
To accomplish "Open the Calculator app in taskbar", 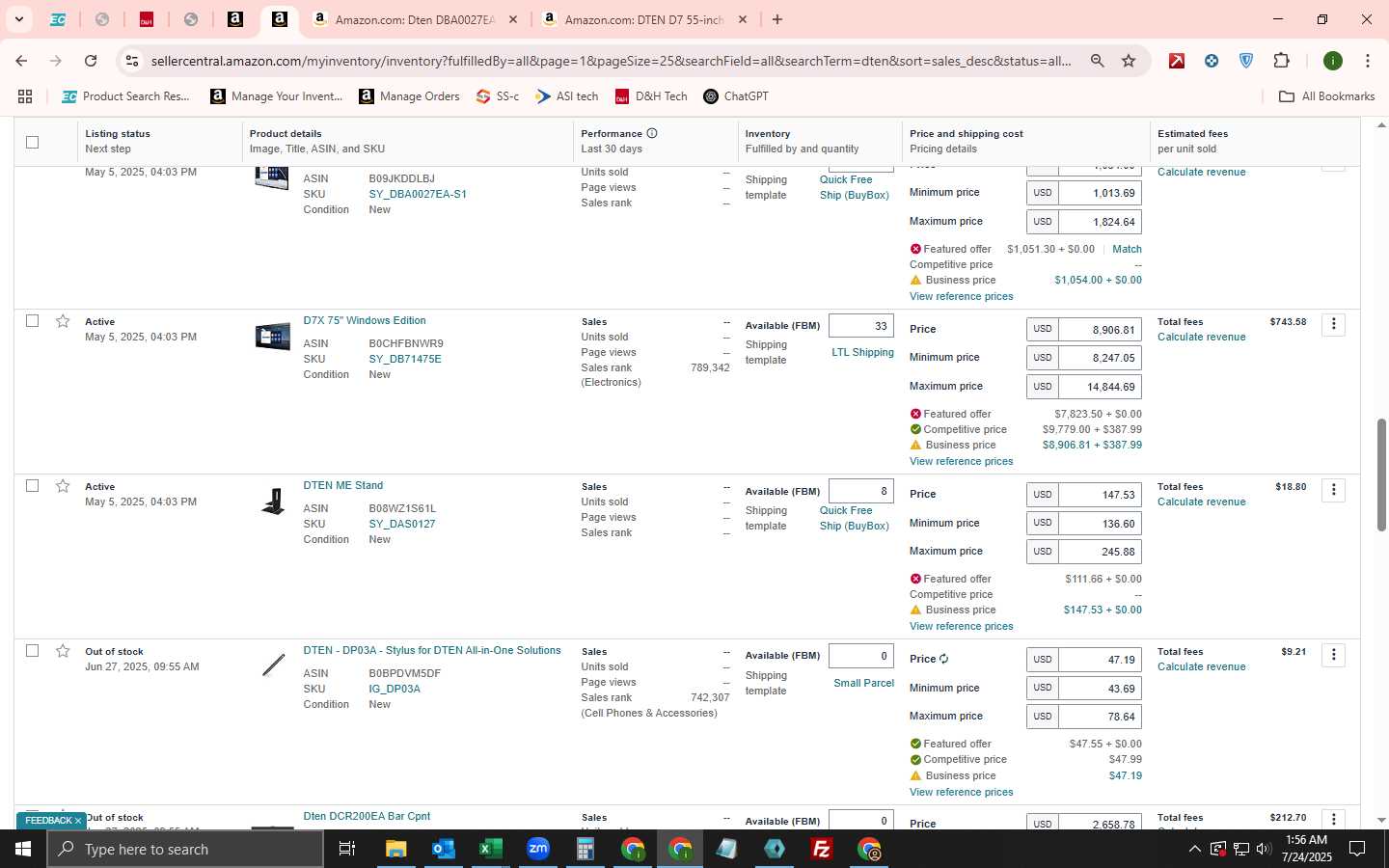I will (x=585, y=849).
